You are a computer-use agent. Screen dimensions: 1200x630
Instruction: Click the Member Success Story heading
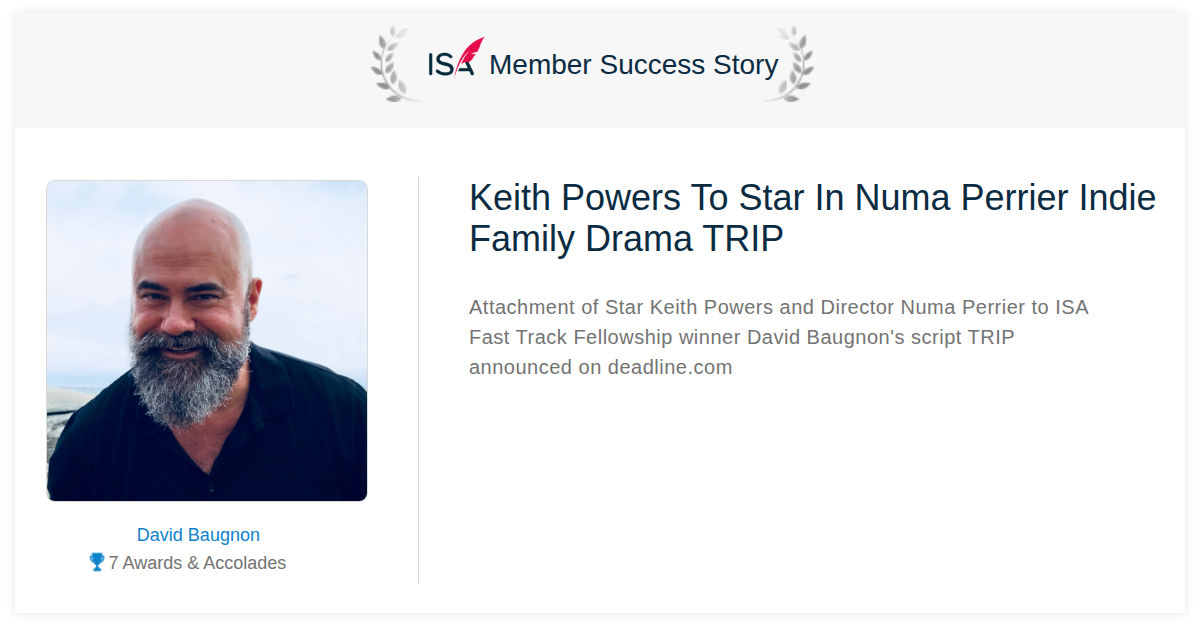[633, 65]
